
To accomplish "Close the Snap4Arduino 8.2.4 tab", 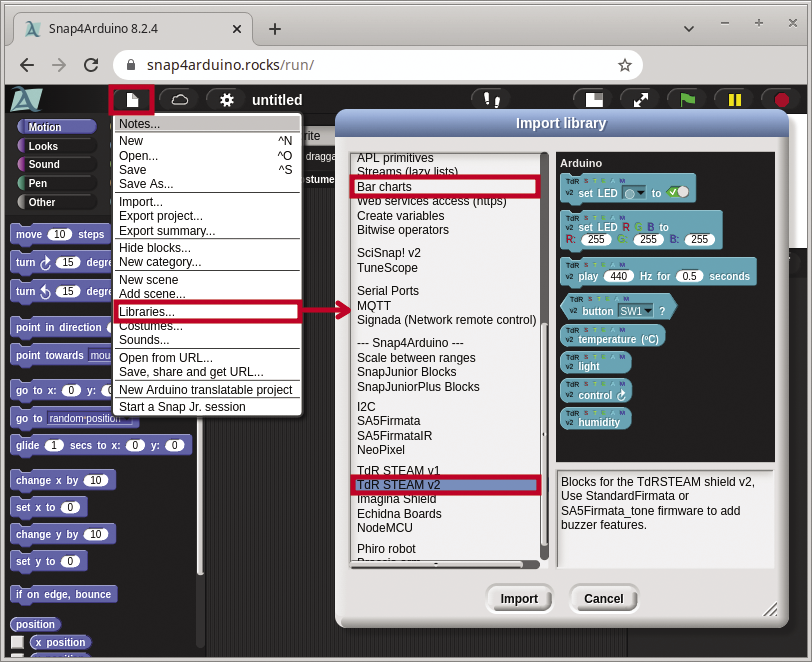I will tap(237, 29).
